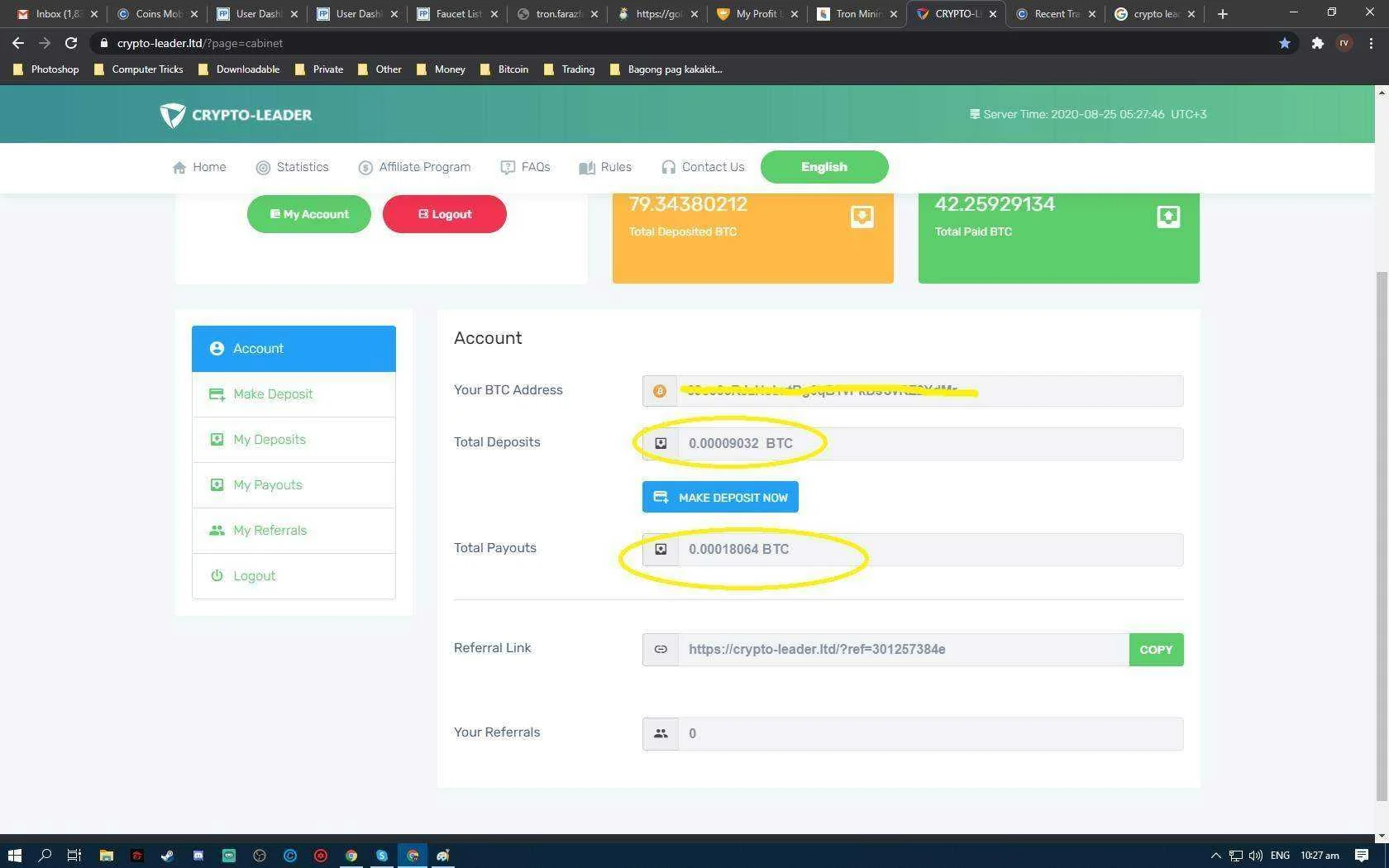Open the Statistics page

point(292,167)
